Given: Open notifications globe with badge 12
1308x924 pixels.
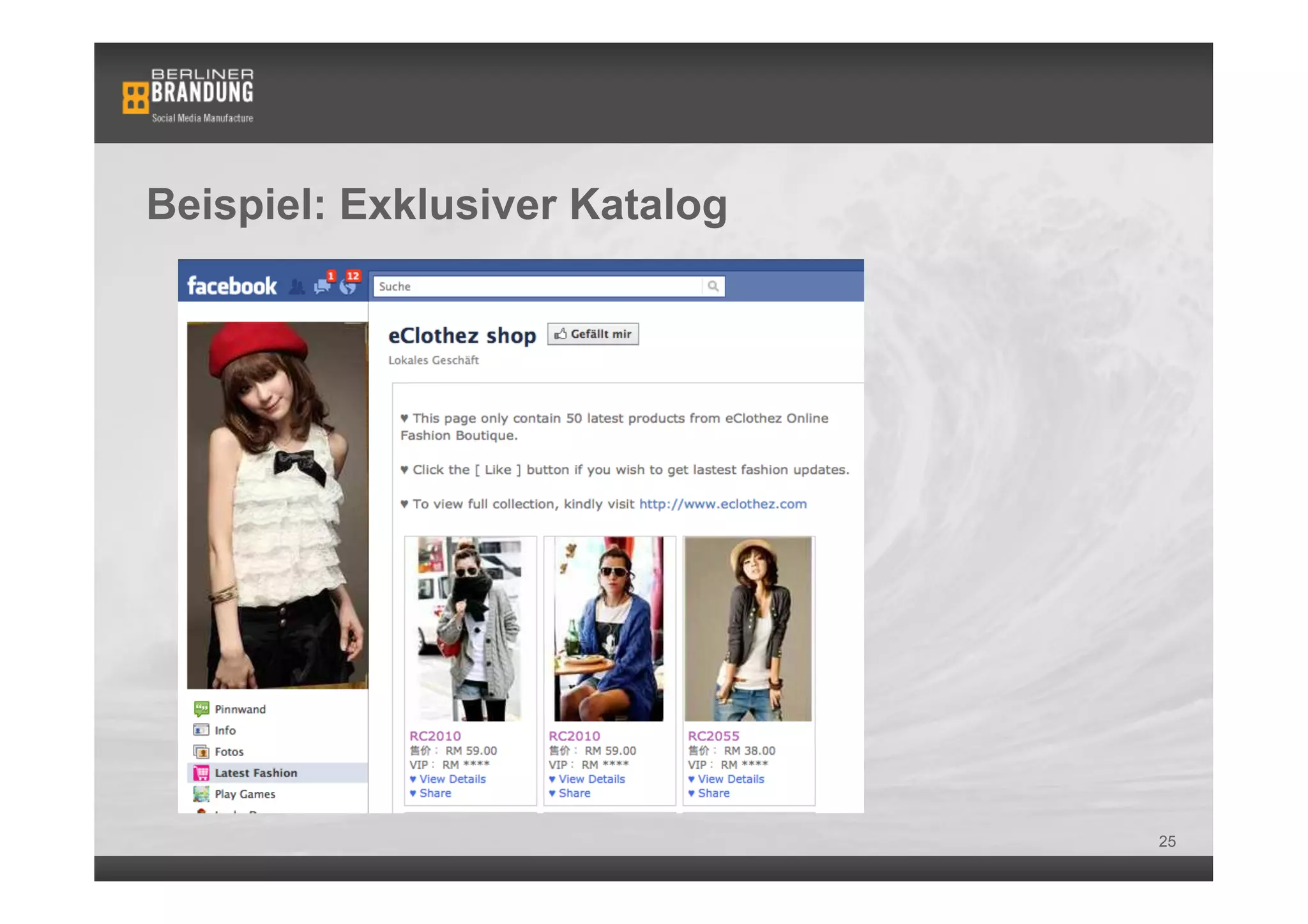Looking at the screenshot, I should tap(349, 285).
